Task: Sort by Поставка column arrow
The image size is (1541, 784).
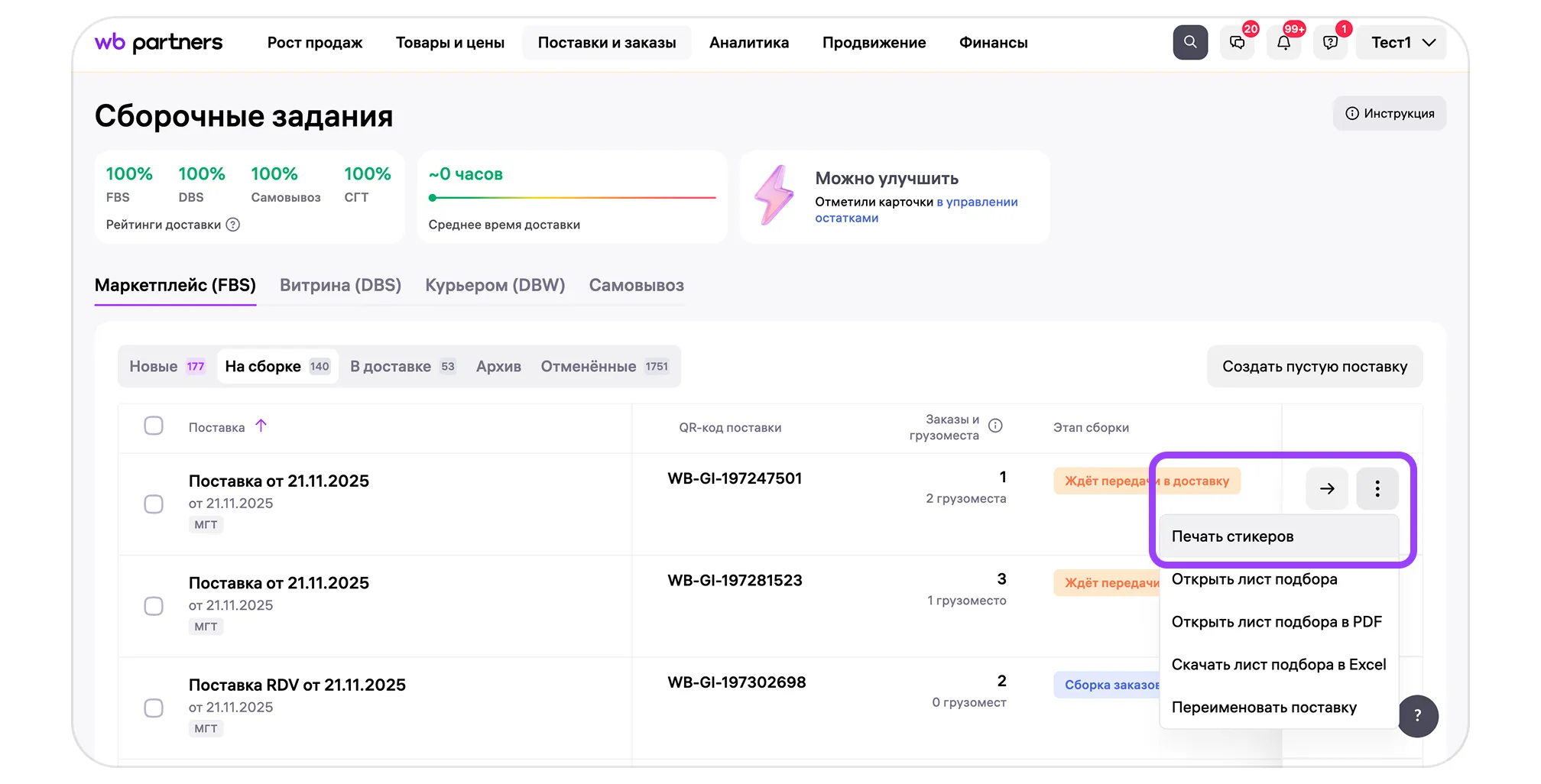Action: [x=261, y=426]
